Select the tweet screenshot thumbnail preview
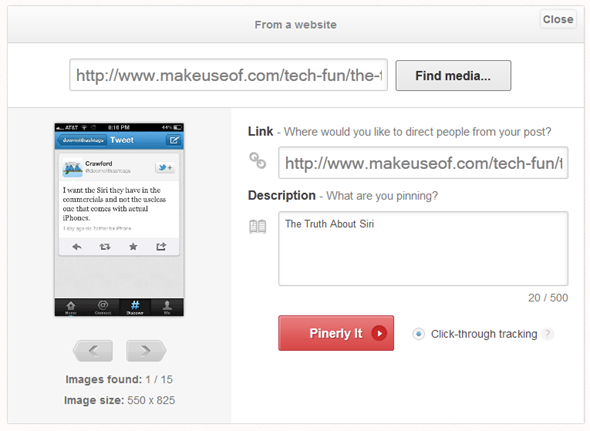This screenshot has height=431, width=590. click(119, 219)
